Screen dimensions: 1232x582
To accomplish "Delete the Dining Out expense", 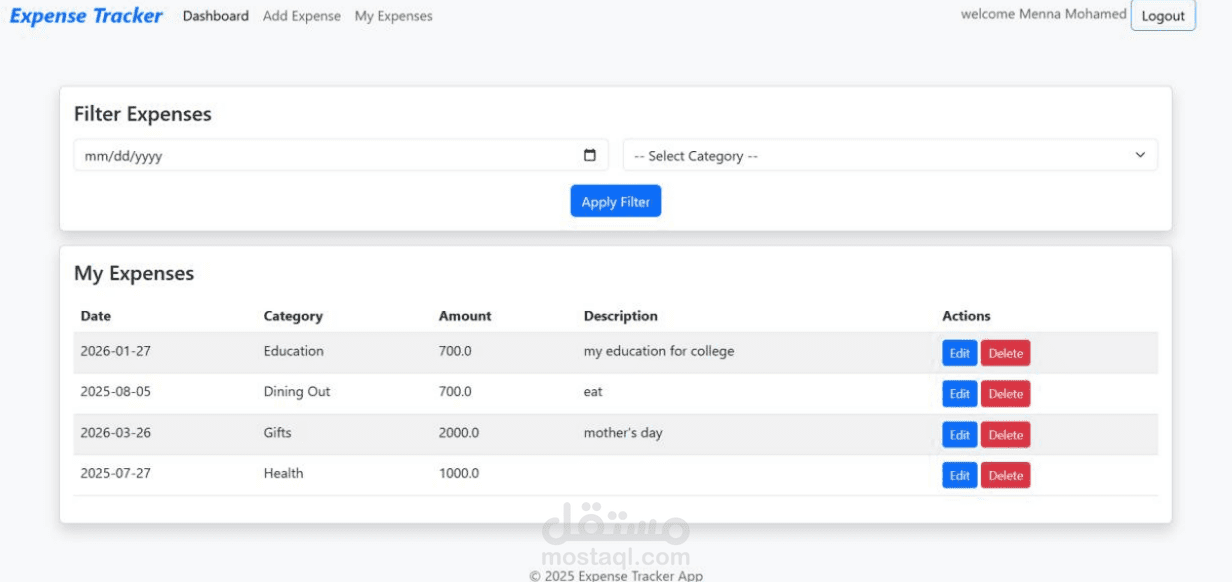I will [x=1005, y=394].
